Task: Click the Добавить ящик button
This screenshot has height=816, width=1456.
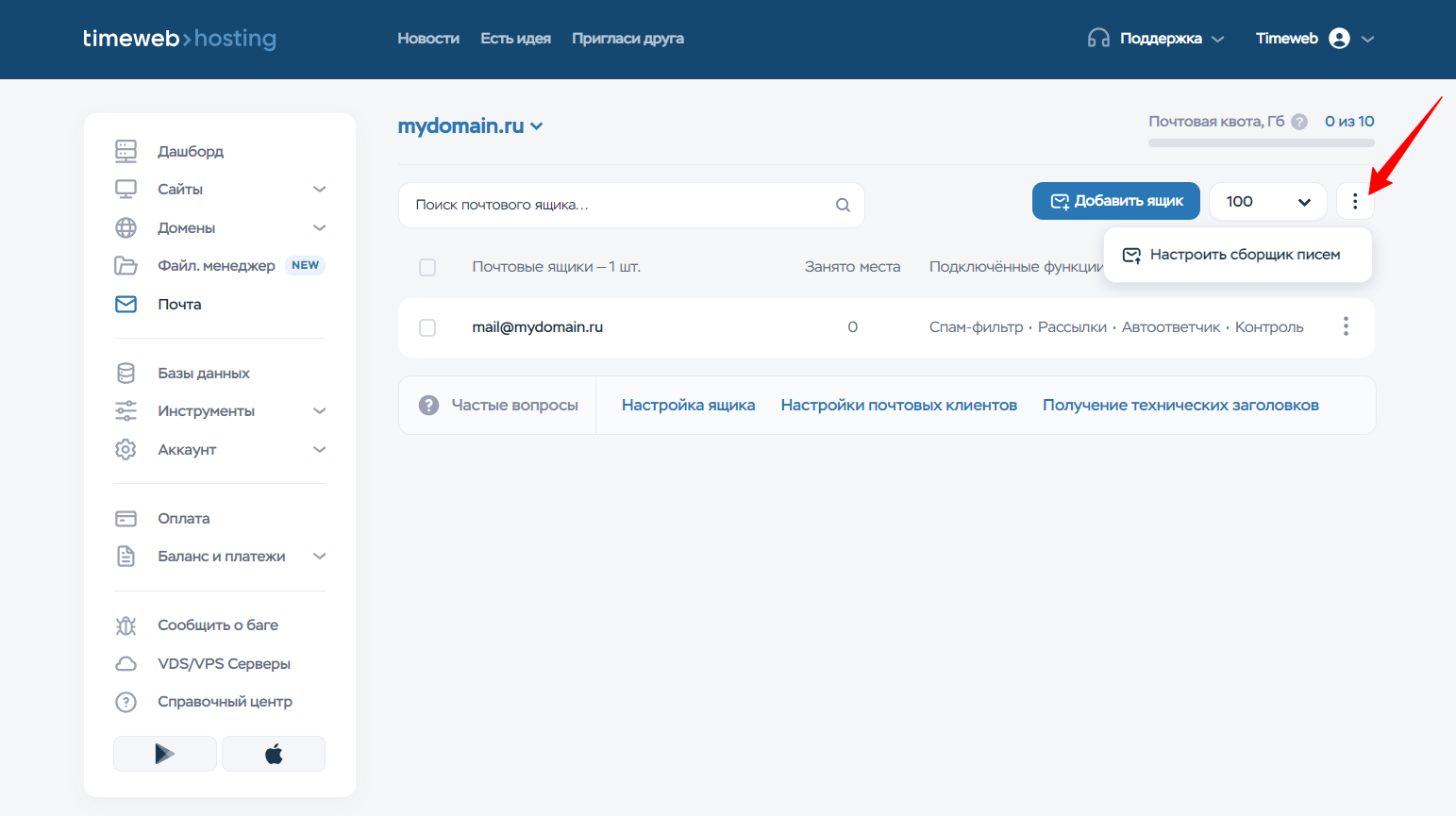Action: (1115, 201)
